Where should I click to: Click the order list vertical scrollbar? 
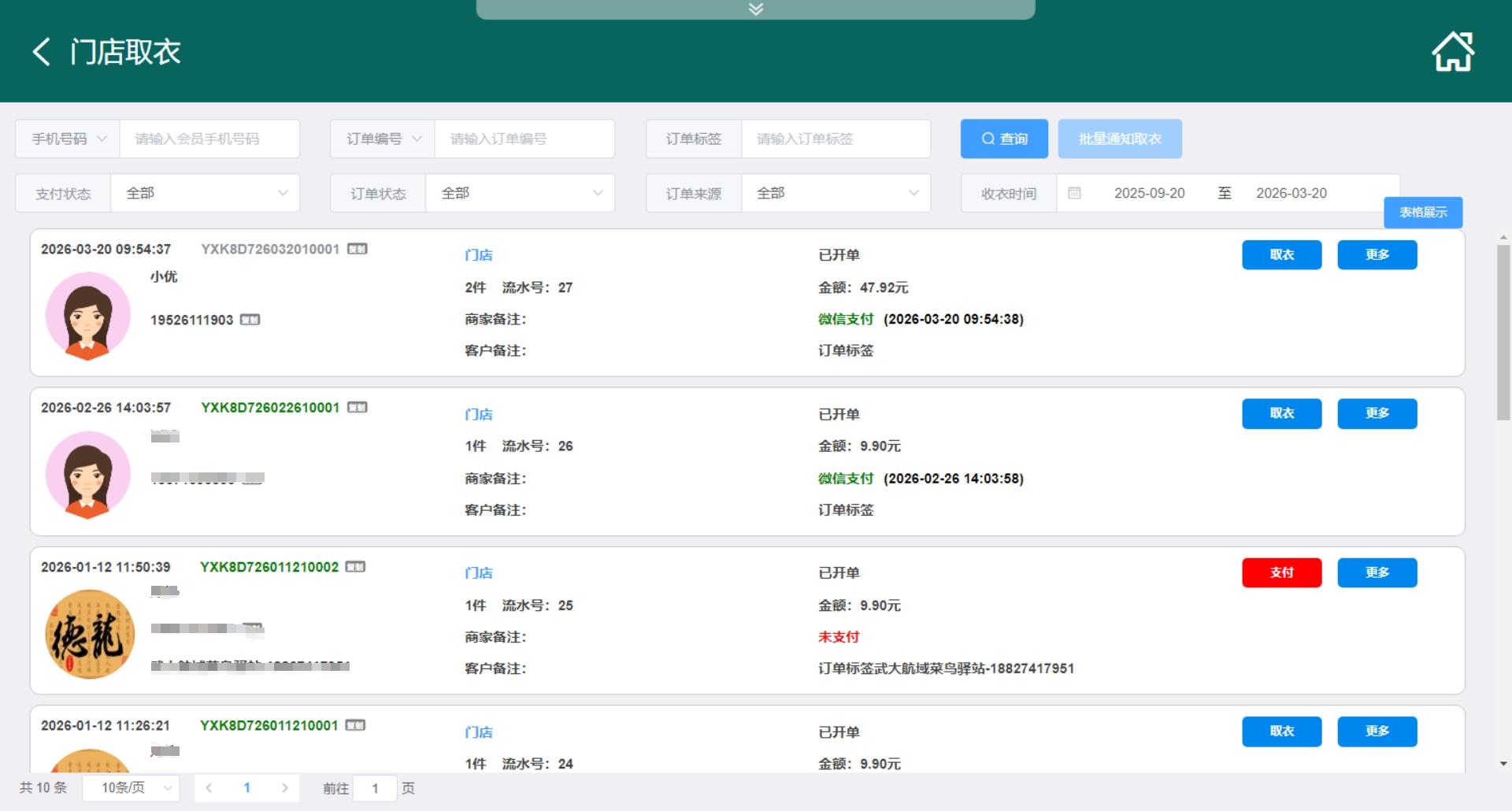[x=1503, y=331]
